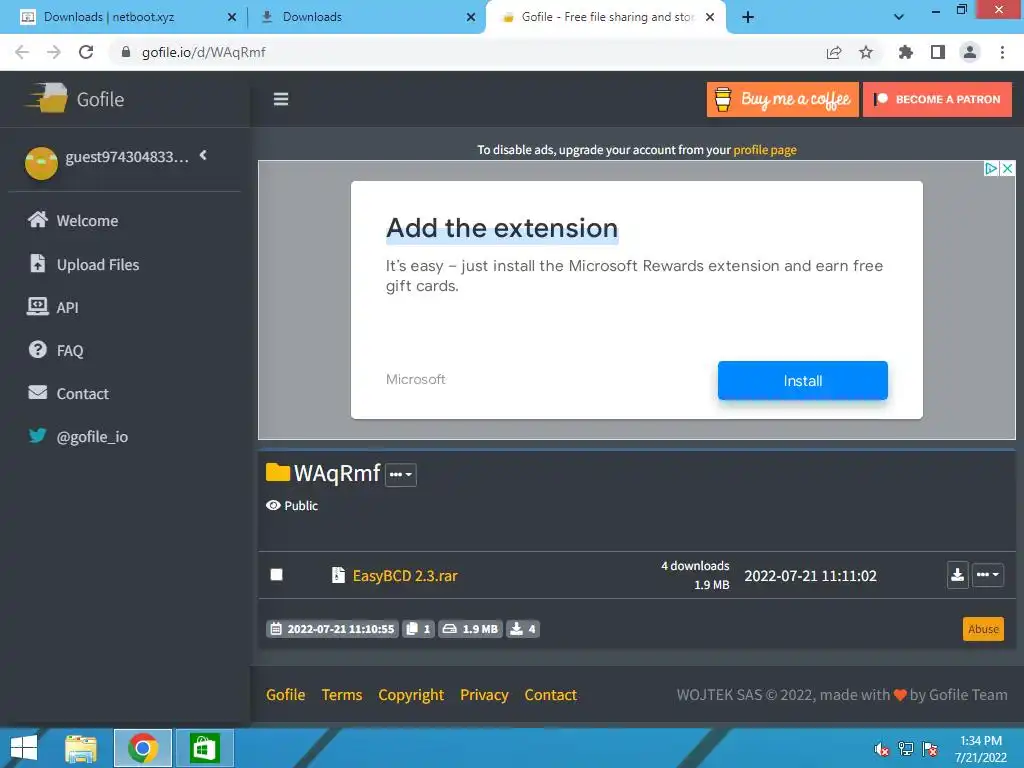The width and height of the screenshot is (1024, 768).
Task: Toggle the hamburger sidebar menu
Action: pos(281,99)
